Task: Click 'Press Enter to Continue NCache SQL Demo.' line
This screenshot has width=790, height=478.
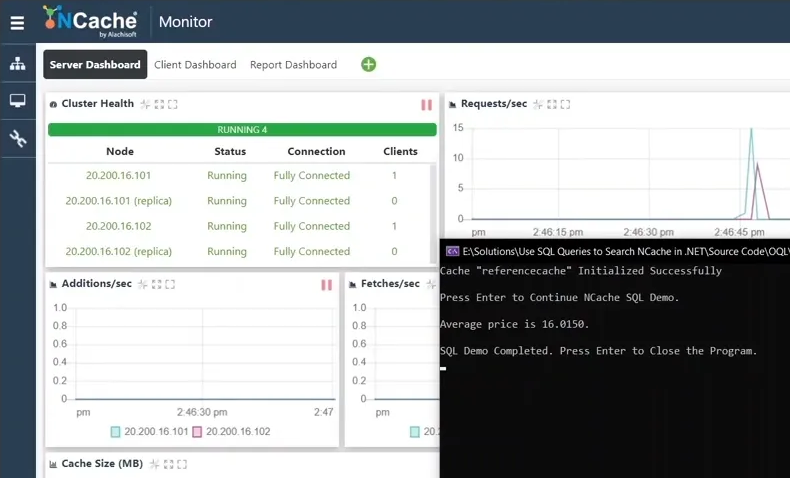Action: 559,298
